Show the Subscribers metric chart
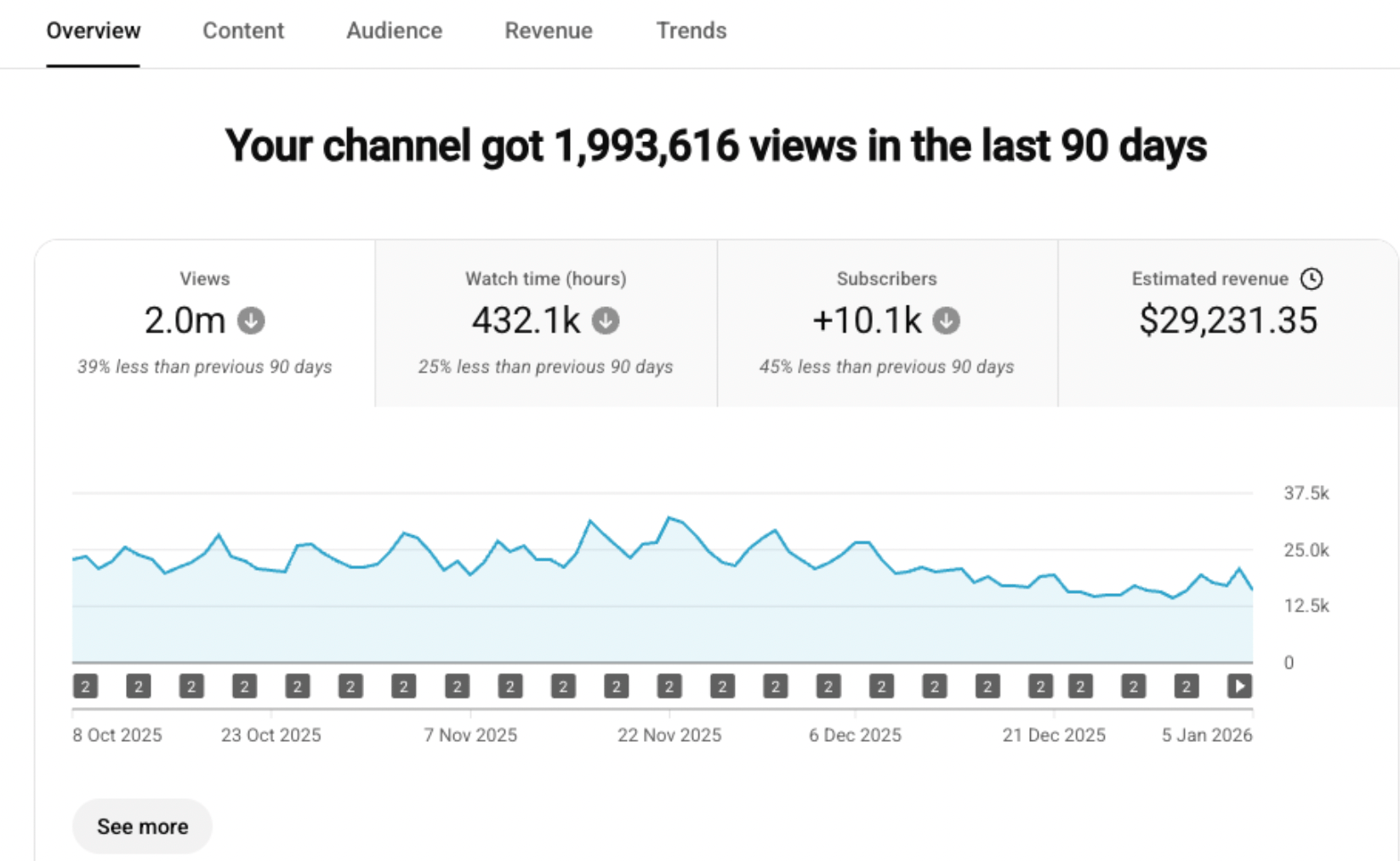The height and width of the screenshot is (861, 1400). [887, 323]
